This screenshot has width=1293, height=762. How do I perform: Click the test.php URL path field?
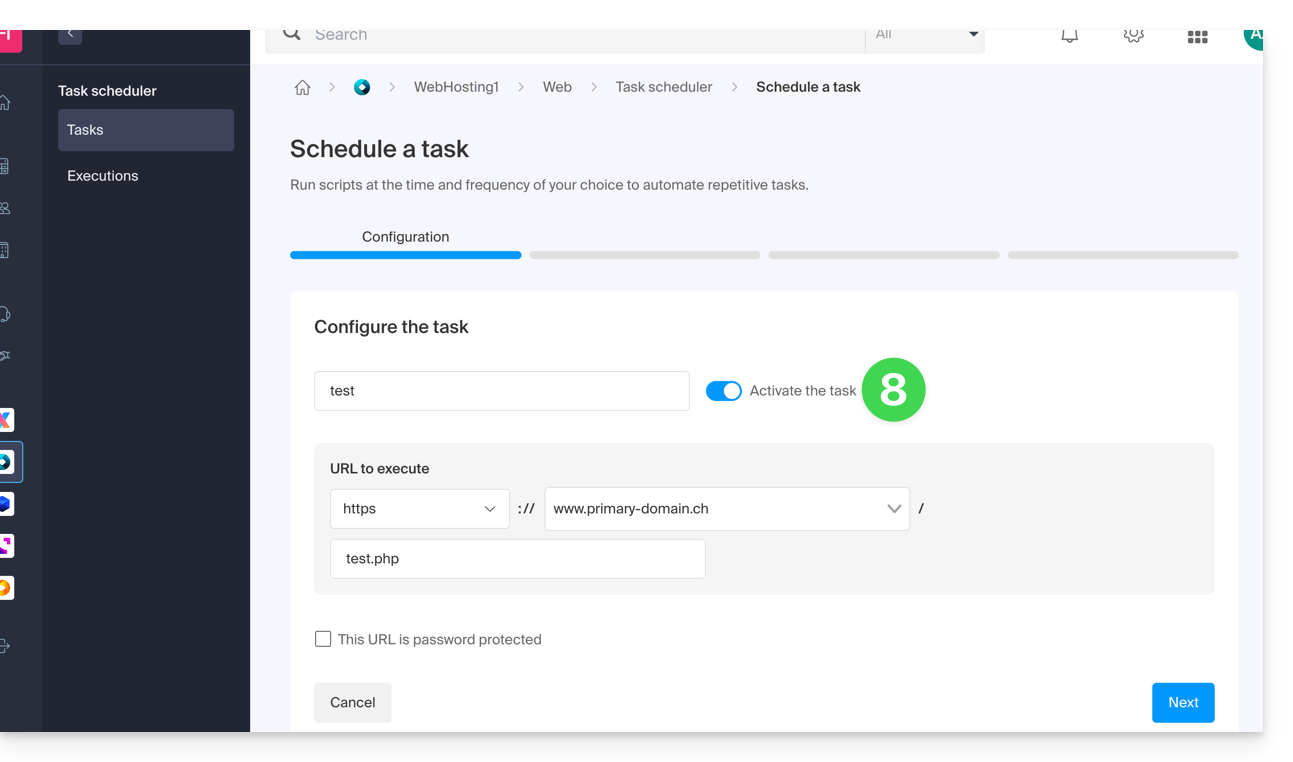517,559
